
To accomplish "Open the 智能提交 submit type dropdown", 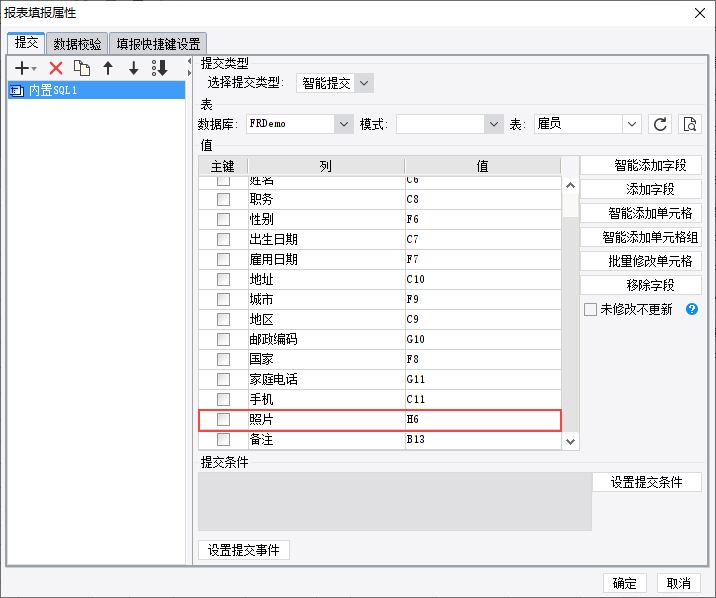I will click(363, 83).
